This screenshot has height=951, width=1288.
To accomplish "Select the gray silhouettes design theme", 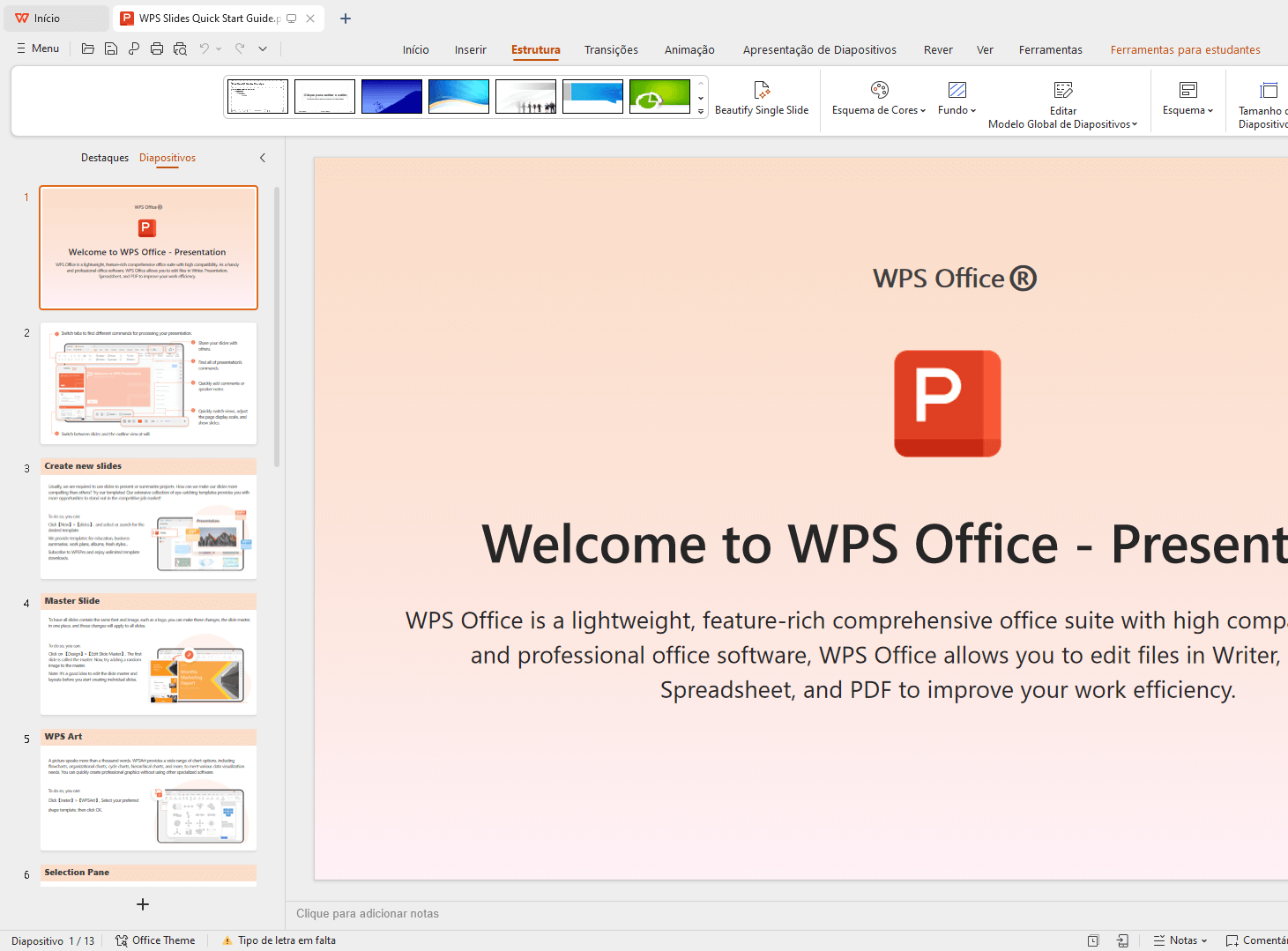I will pos(526,97).
